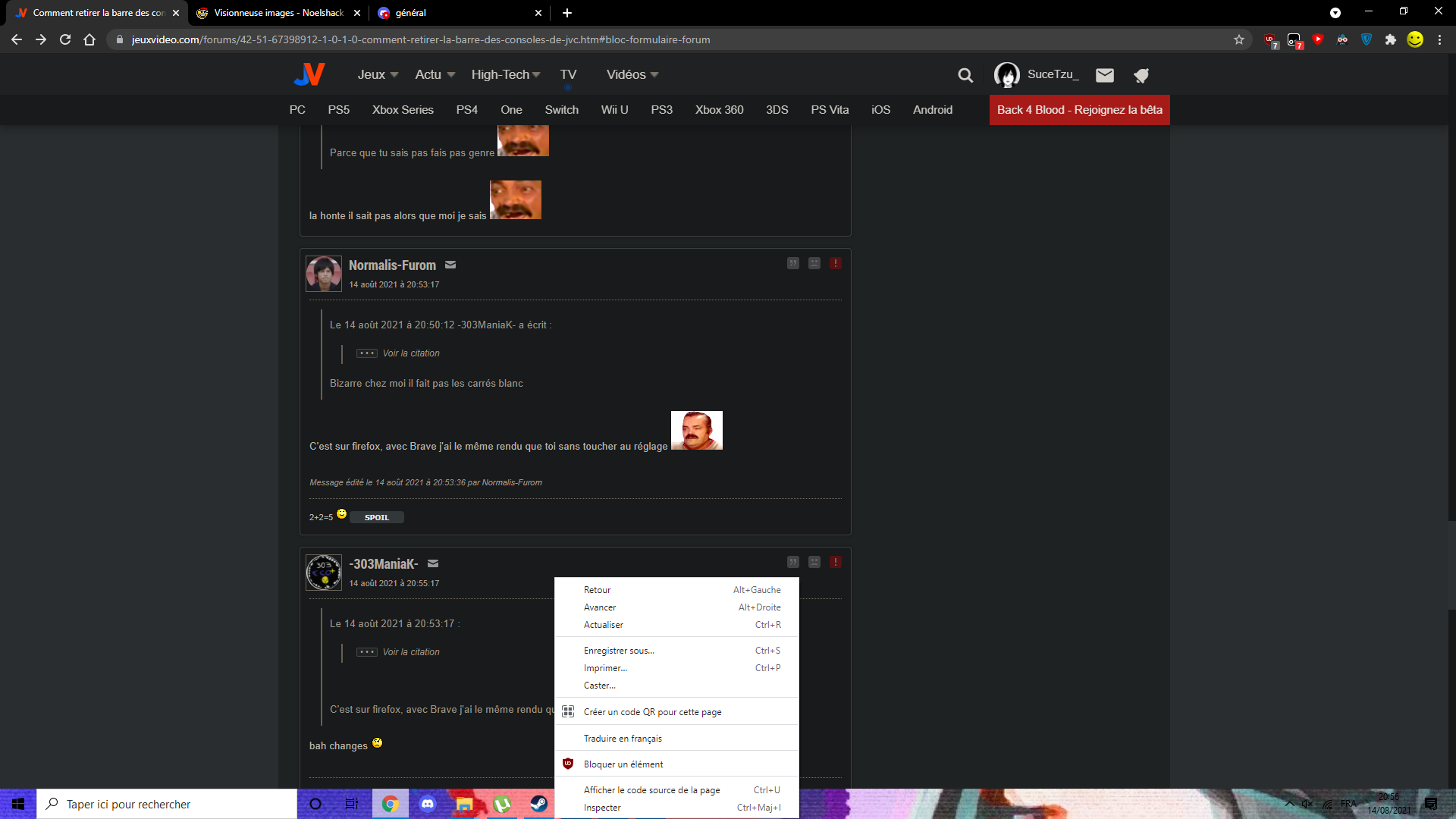
Task: Switch to the général browser tab
Action: (x=460, y=13)
